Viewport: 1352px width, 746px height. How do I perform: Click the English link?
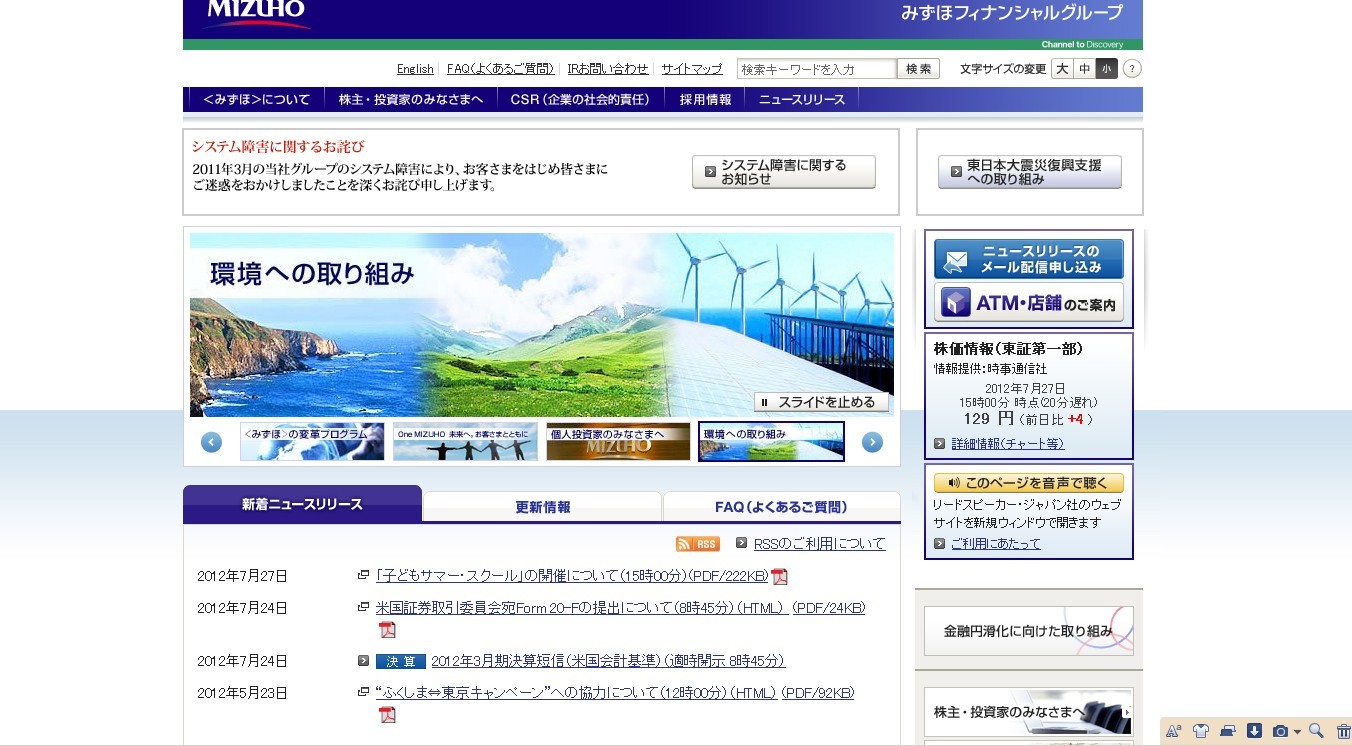(x=415, y=69)
